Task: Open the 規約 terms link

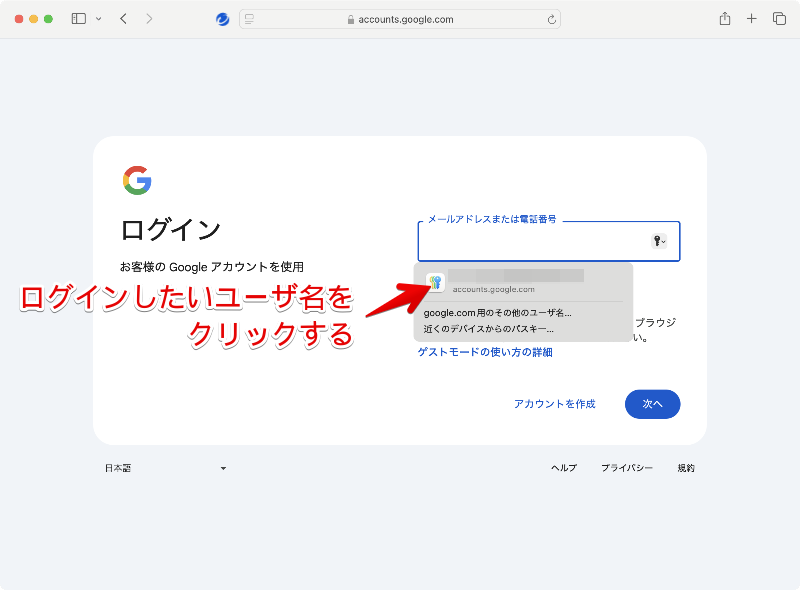Action: tap(686, 468)
